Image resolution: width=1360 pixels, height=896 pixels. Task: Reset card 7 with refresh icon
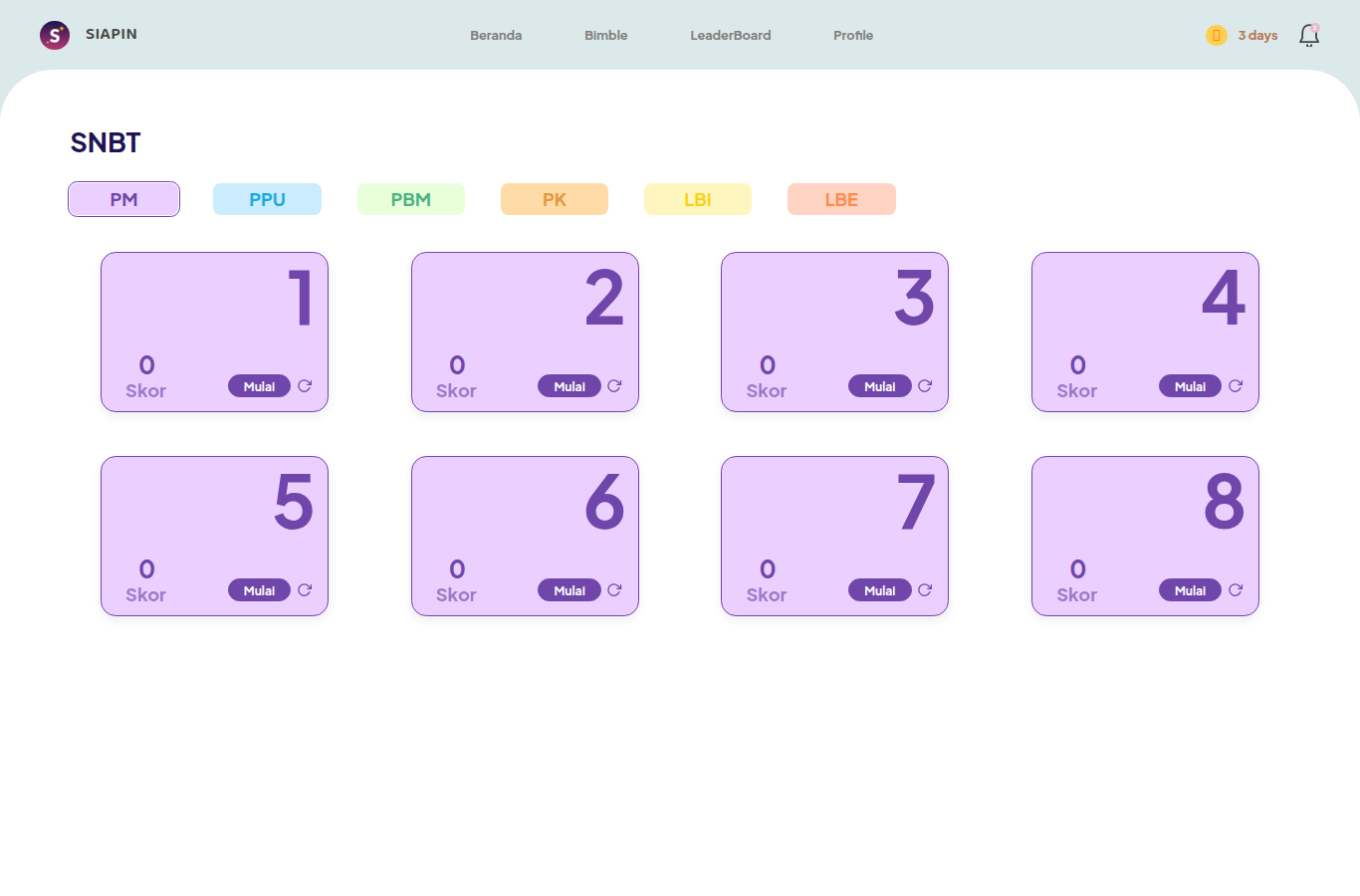click(925, 589)
